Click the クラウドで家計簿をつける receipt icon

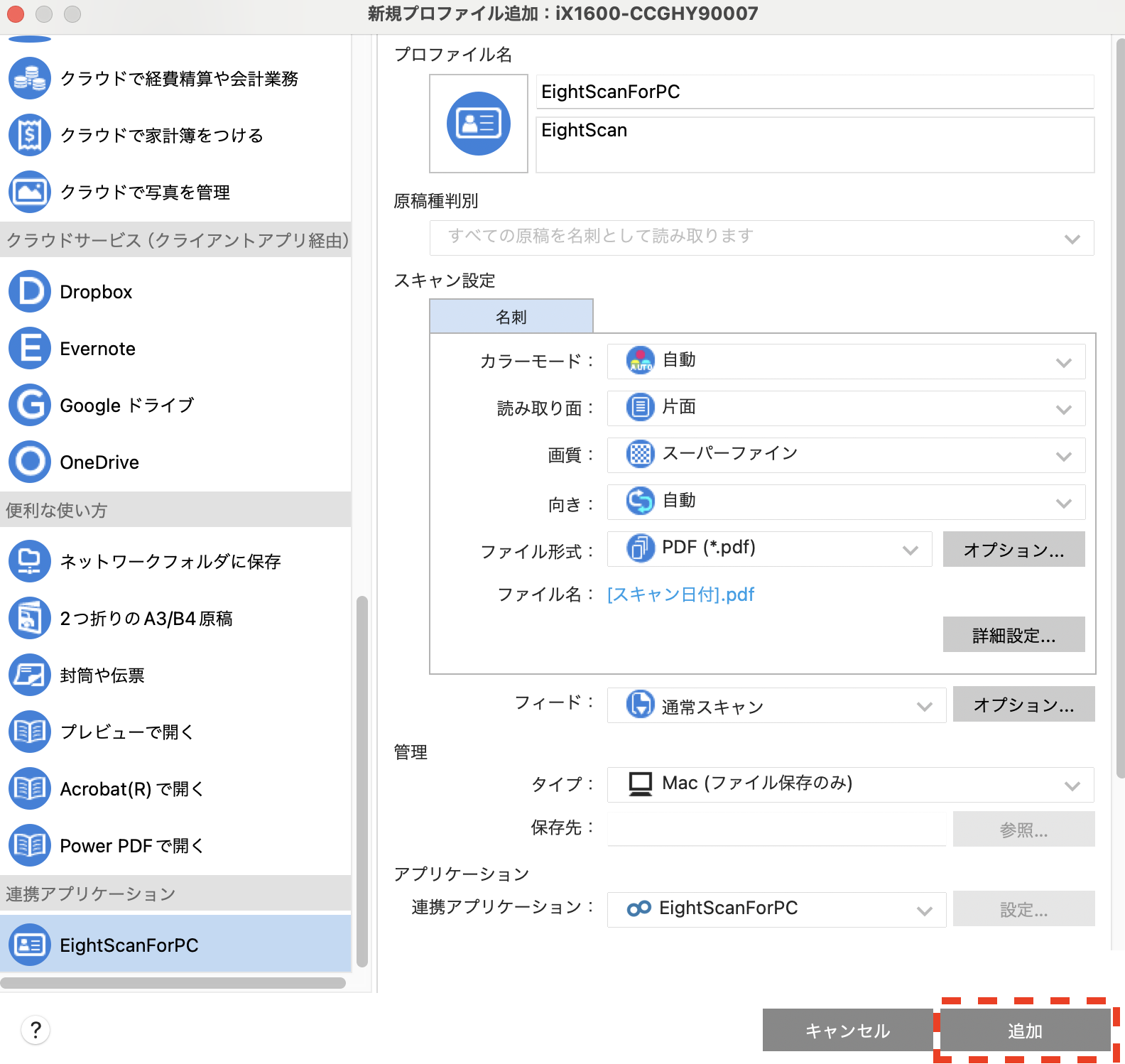point(30,135)
